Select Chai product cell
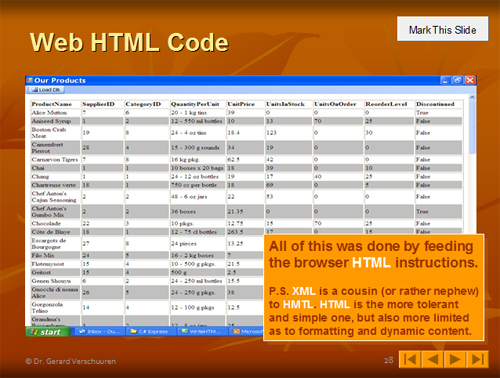The width and height of the screenshot is (500, 378). (x=55, y=168)
